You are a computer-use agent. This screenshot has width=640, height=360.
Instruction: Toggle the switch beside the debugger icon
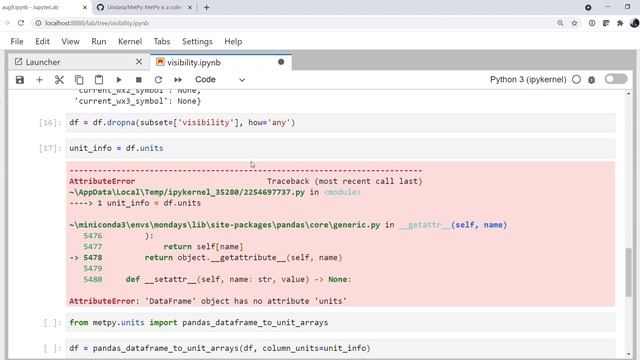point(616,79)
